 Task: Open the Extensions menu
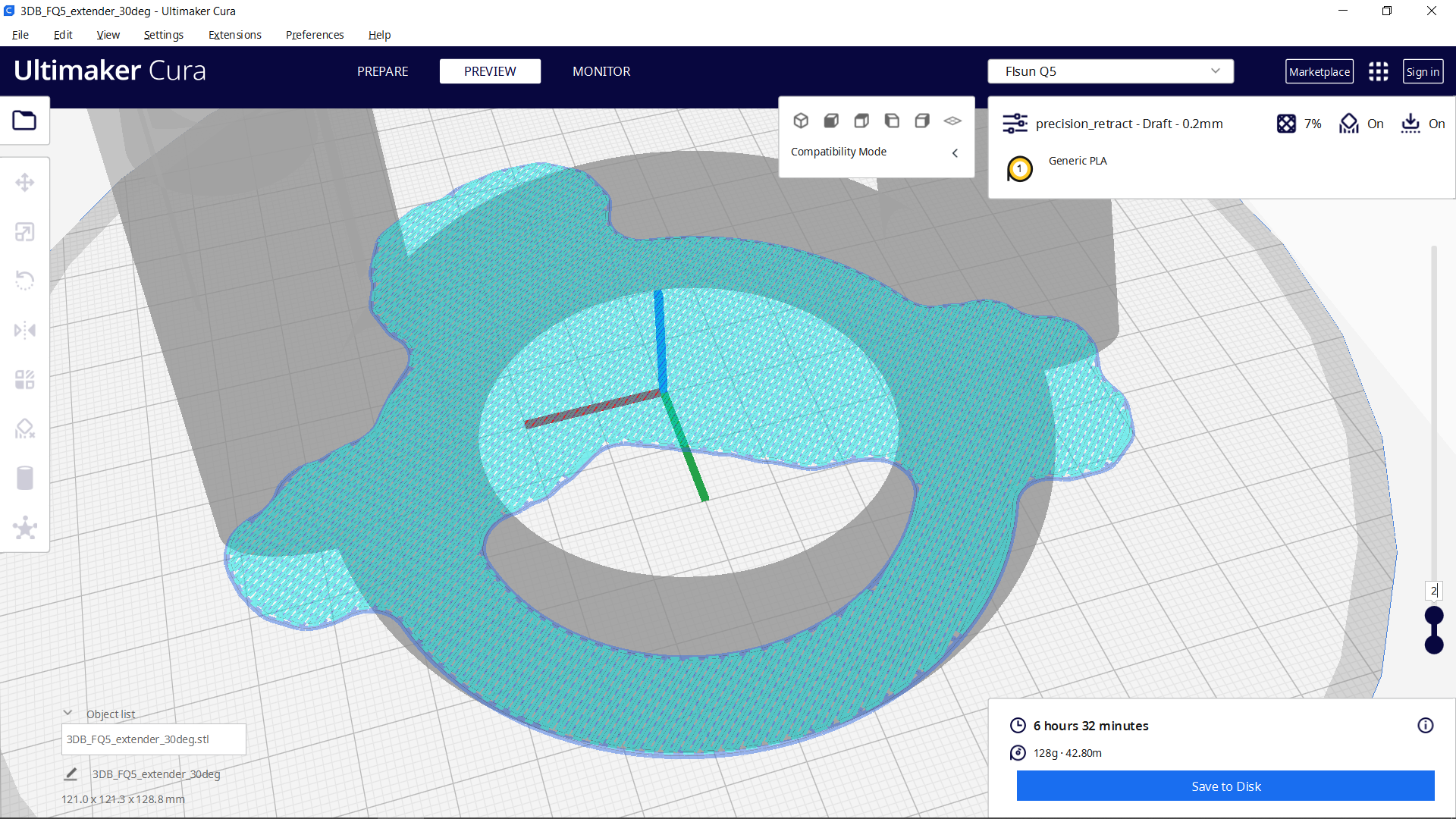234,35
